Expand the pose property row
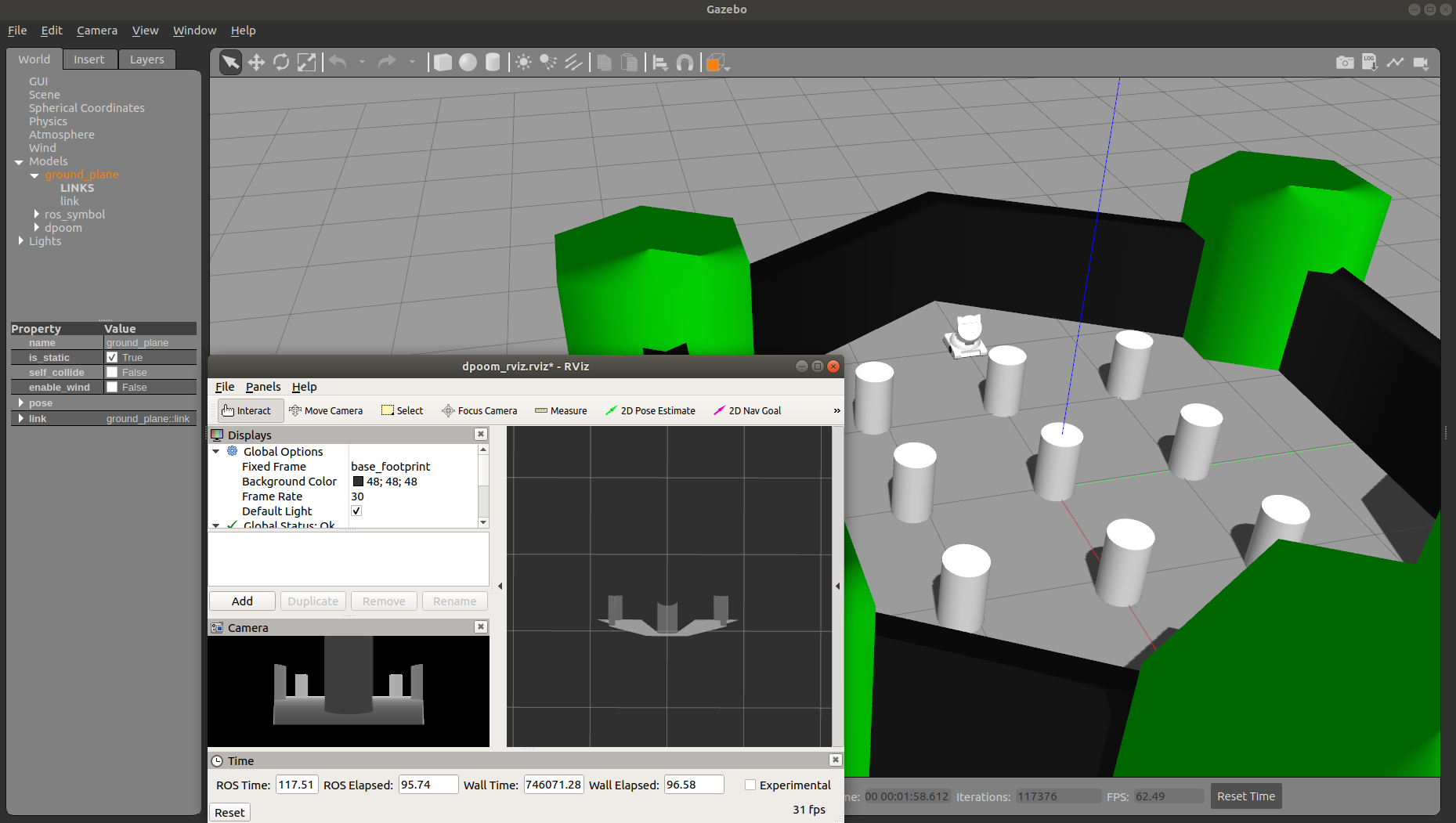The height and width of the screenshot is (823, 1456). coord(21,403)
